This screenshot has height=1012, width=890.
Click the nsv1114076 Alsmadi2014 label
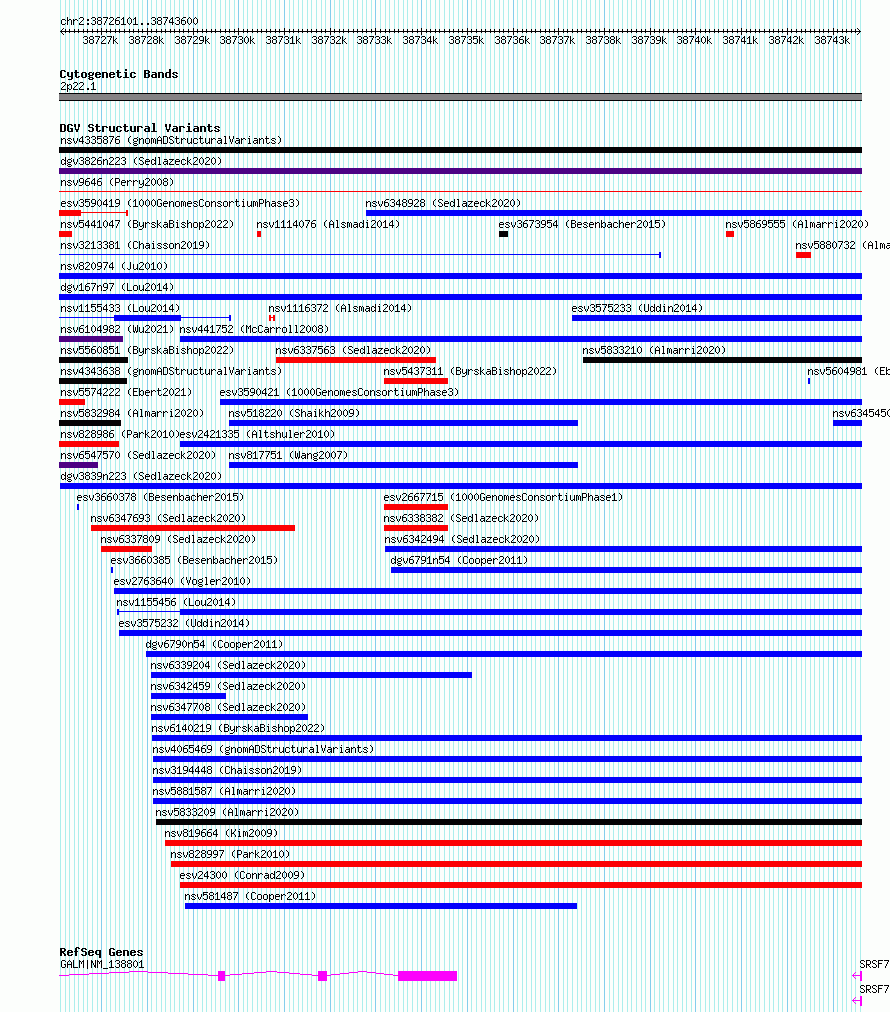point(328,224)
